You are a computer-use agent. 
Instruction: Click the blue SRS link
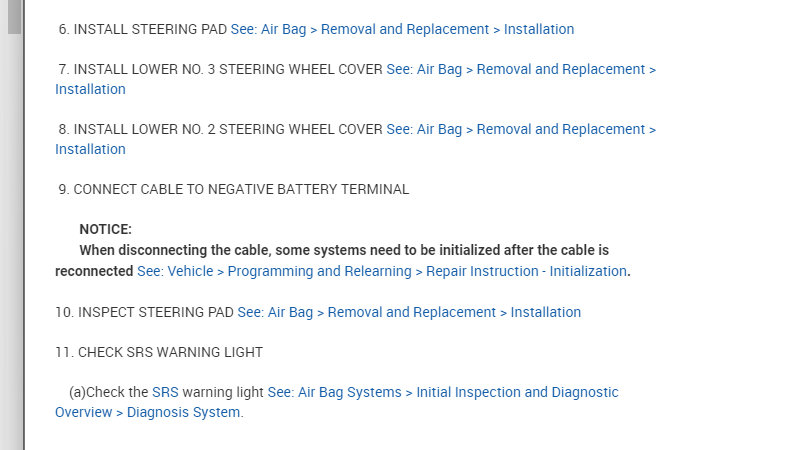coord(165,392)
